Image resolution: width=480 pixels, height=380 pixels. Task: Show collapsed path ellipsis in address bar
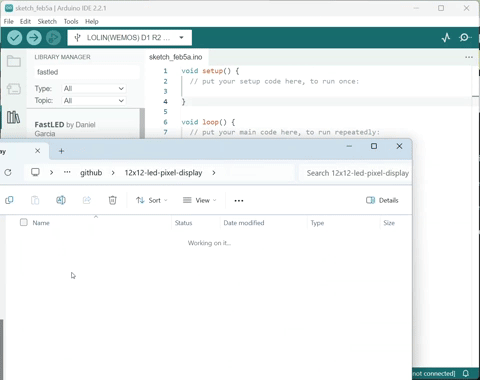point(67,172)
